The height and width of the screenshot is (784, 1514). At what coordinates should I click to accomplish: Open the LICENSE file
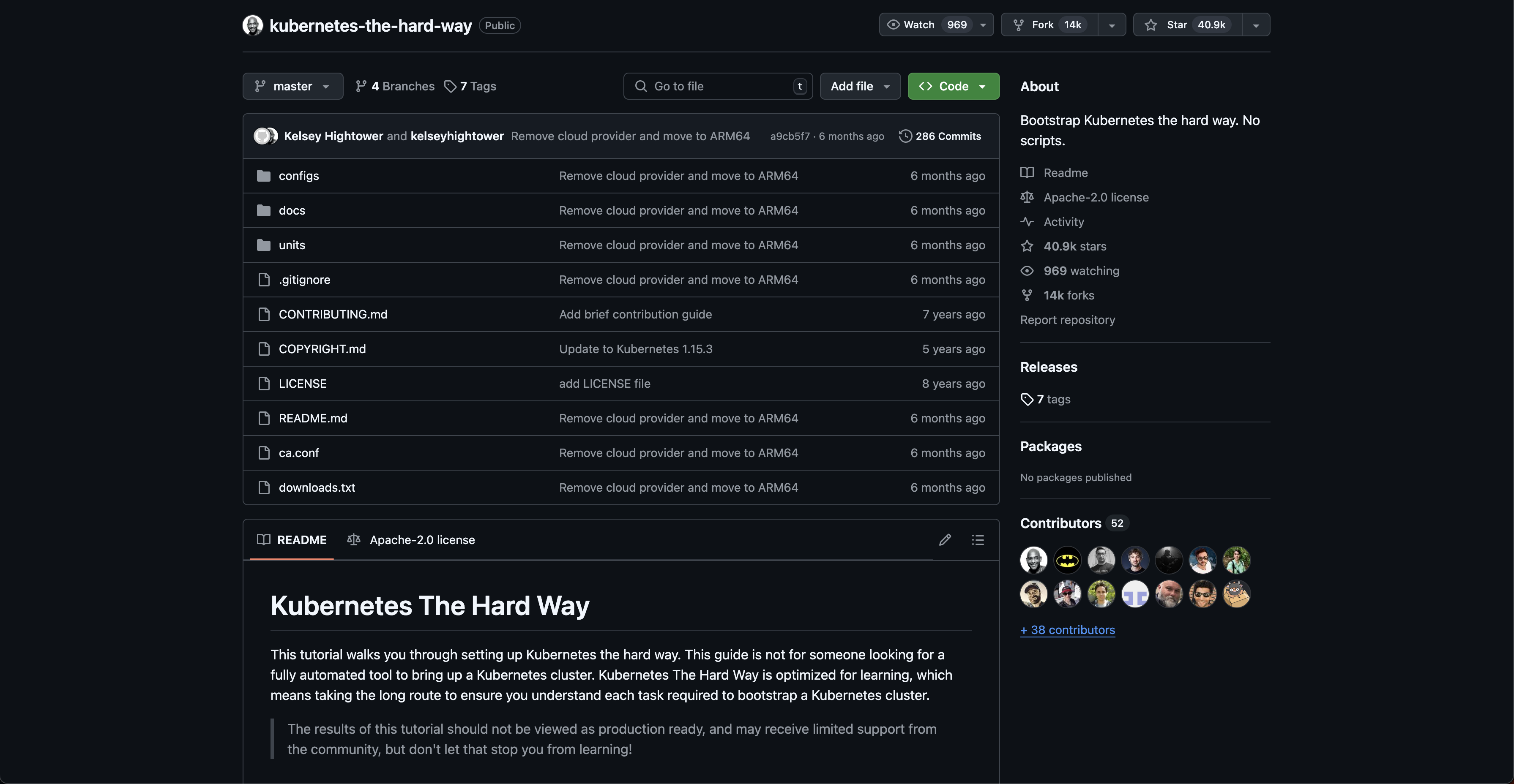302,384
